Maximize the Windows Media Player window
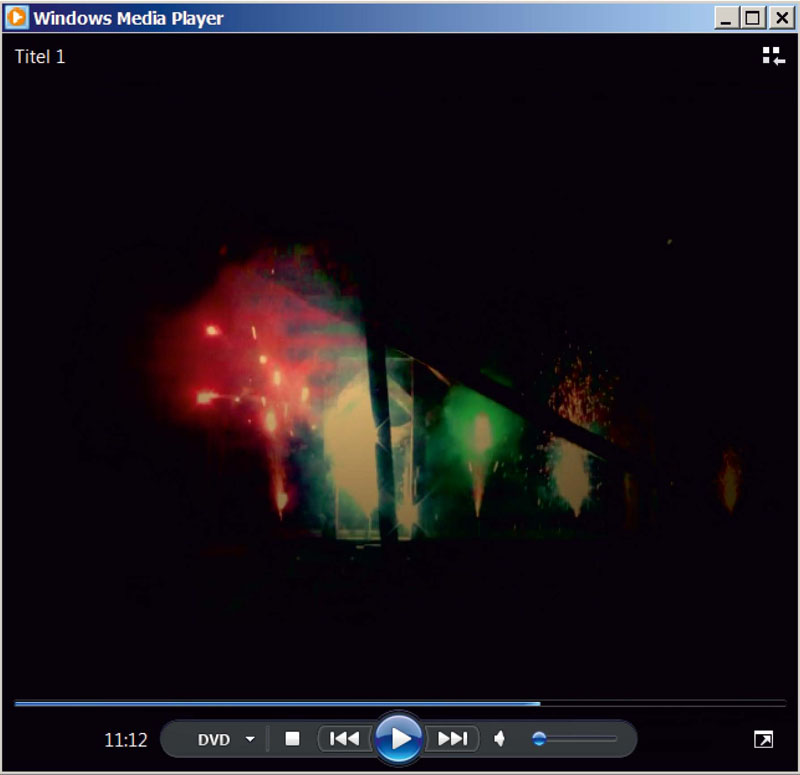This screenshot has height=775, width=800. pyautogui.click(x=753, y=18)
